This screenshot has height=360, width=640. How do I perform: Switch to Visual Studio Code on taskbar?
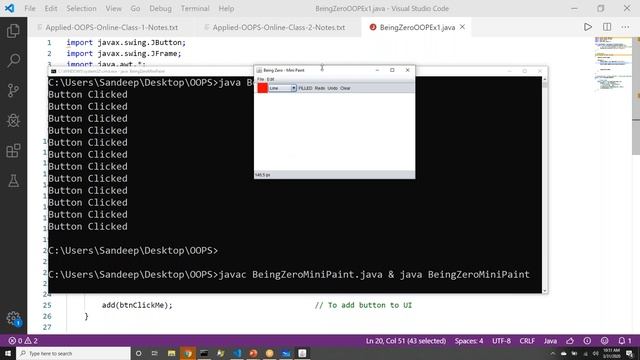click(237, 353)
